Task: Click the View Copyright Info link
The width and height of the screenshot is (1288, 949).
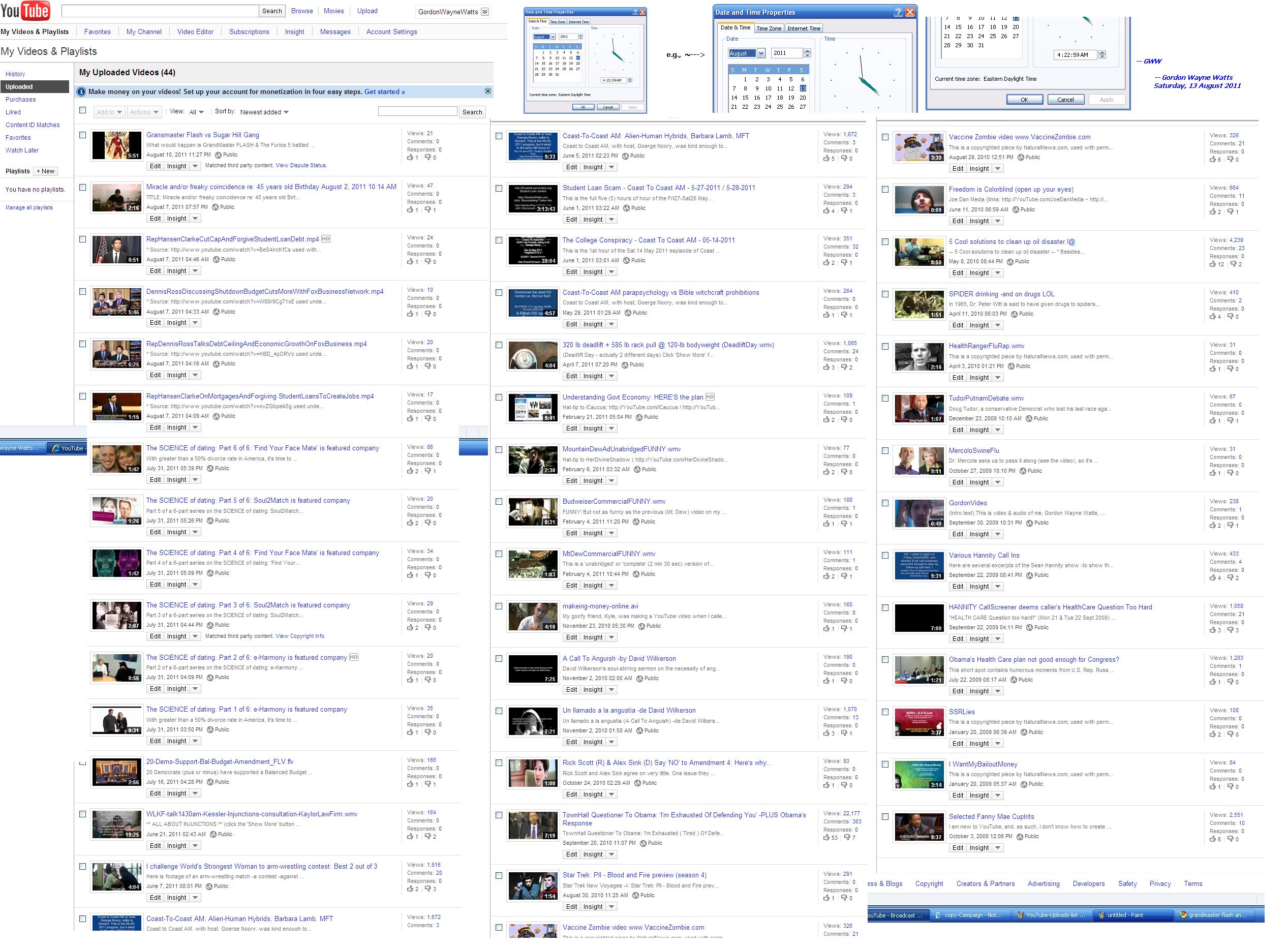Action: click(300, 636)
